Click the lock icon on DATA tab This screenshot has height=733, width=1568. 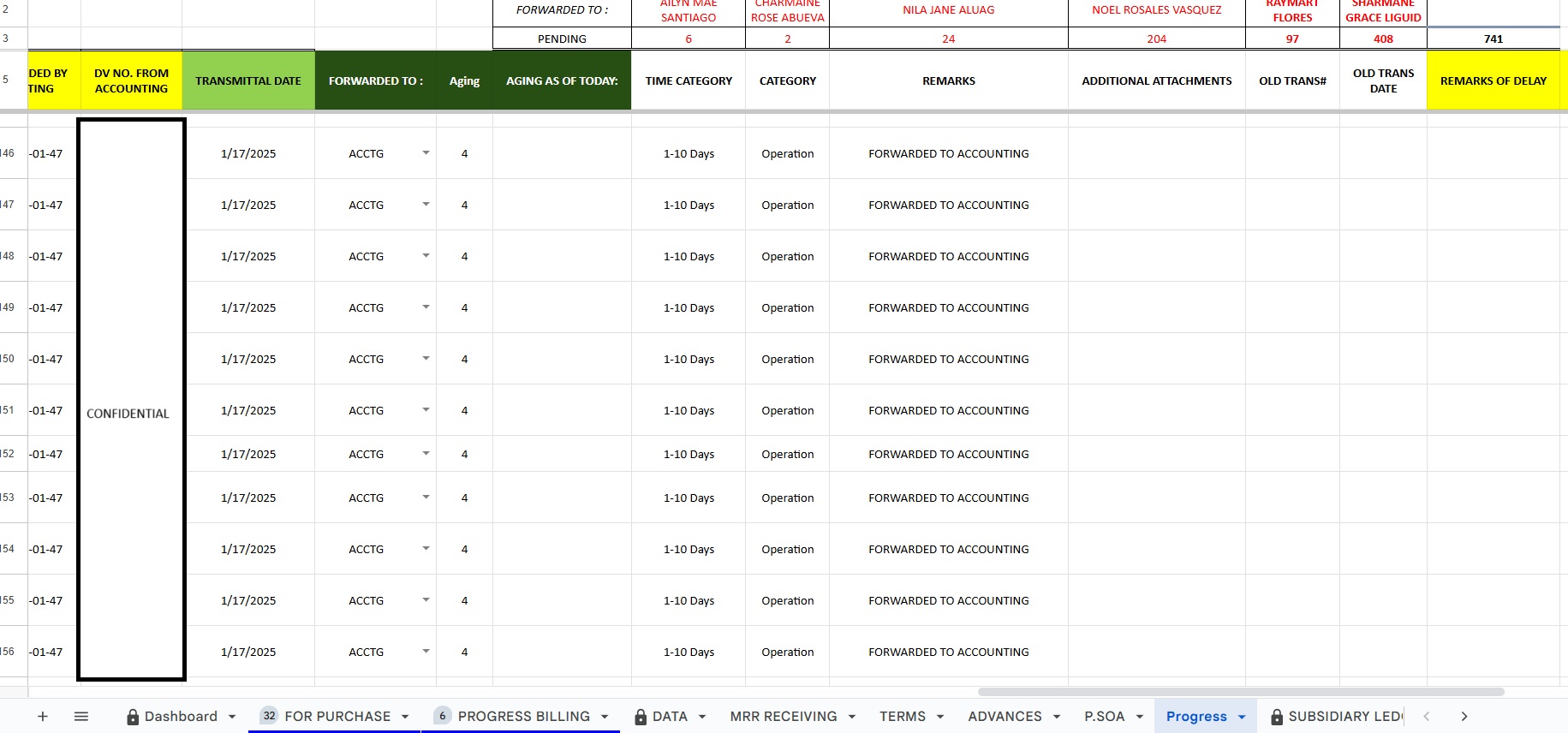click(x=641, y=718)
